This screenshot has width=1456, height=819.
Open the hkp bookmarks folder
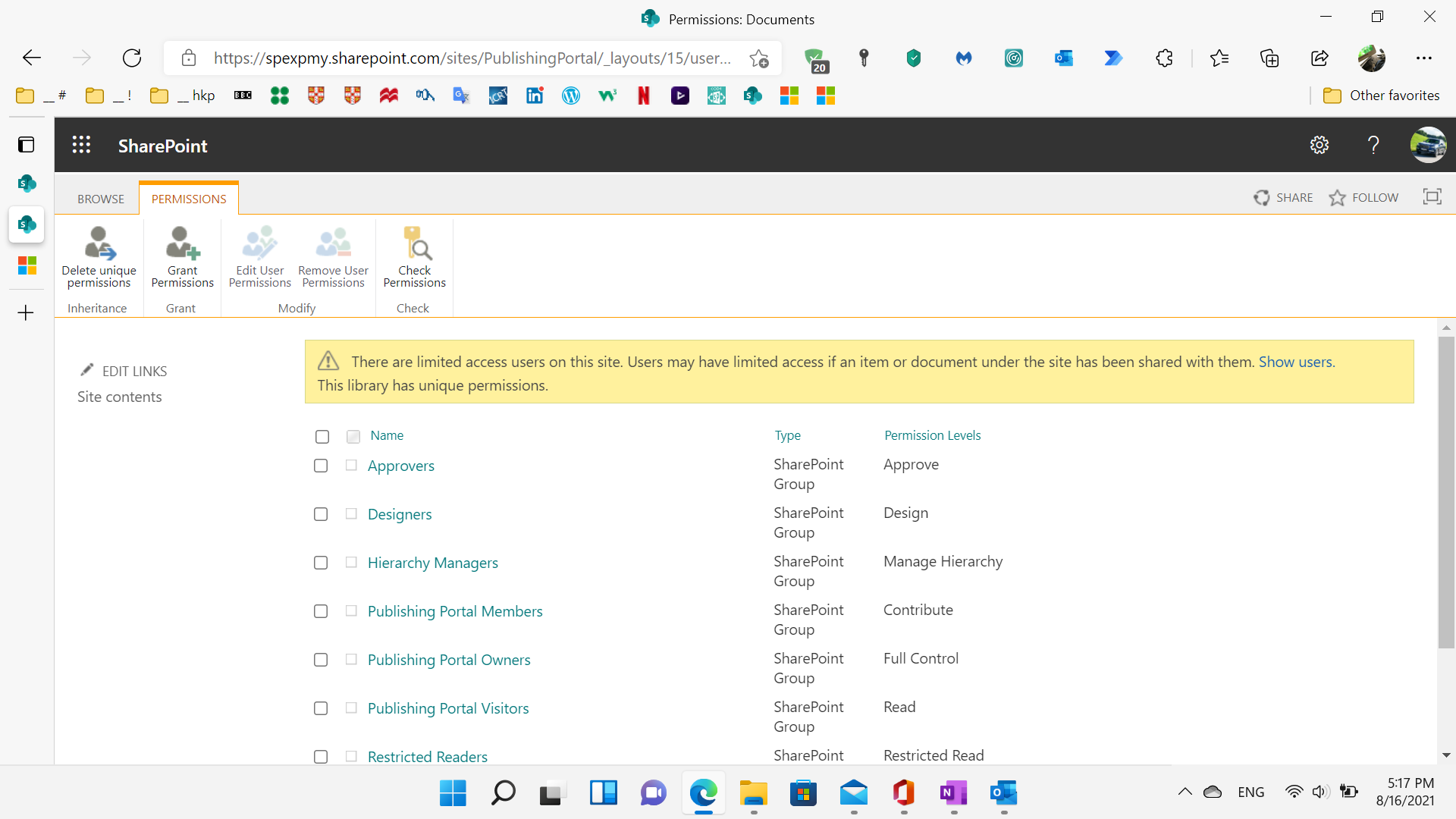(x=182, y=96)
